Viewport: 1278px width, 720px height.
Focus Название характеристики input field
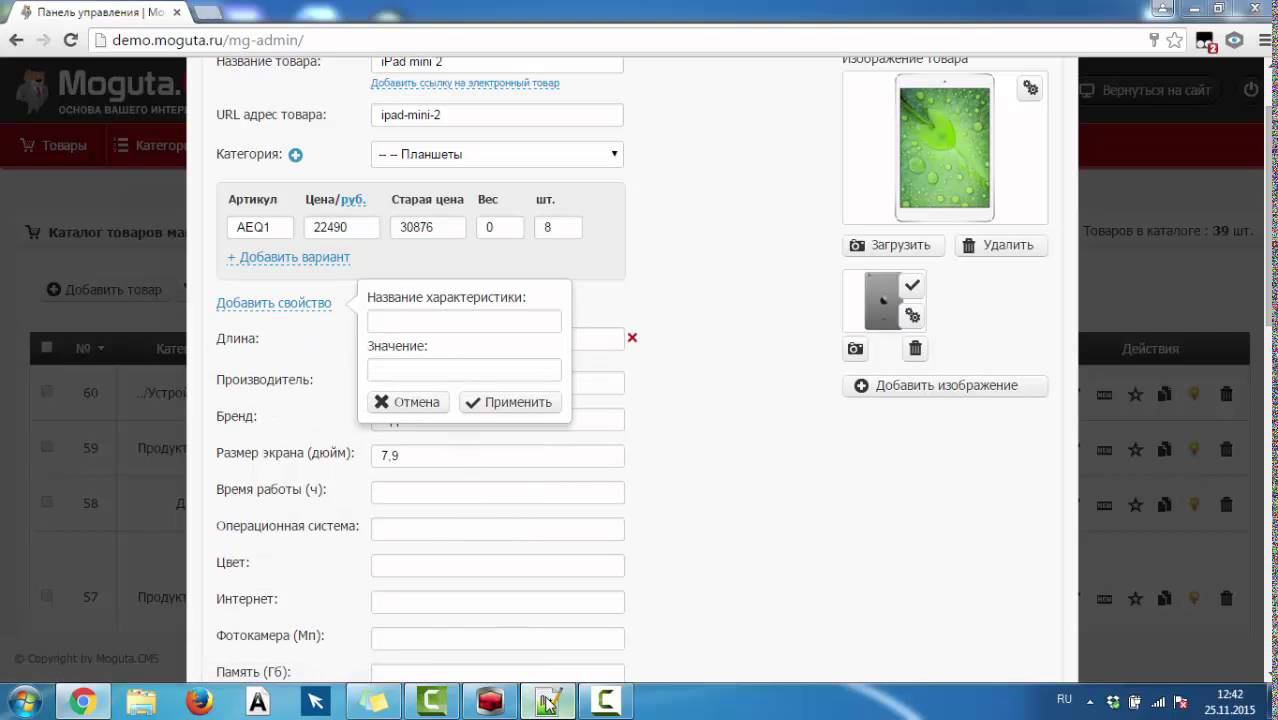[x=464, y=321]
